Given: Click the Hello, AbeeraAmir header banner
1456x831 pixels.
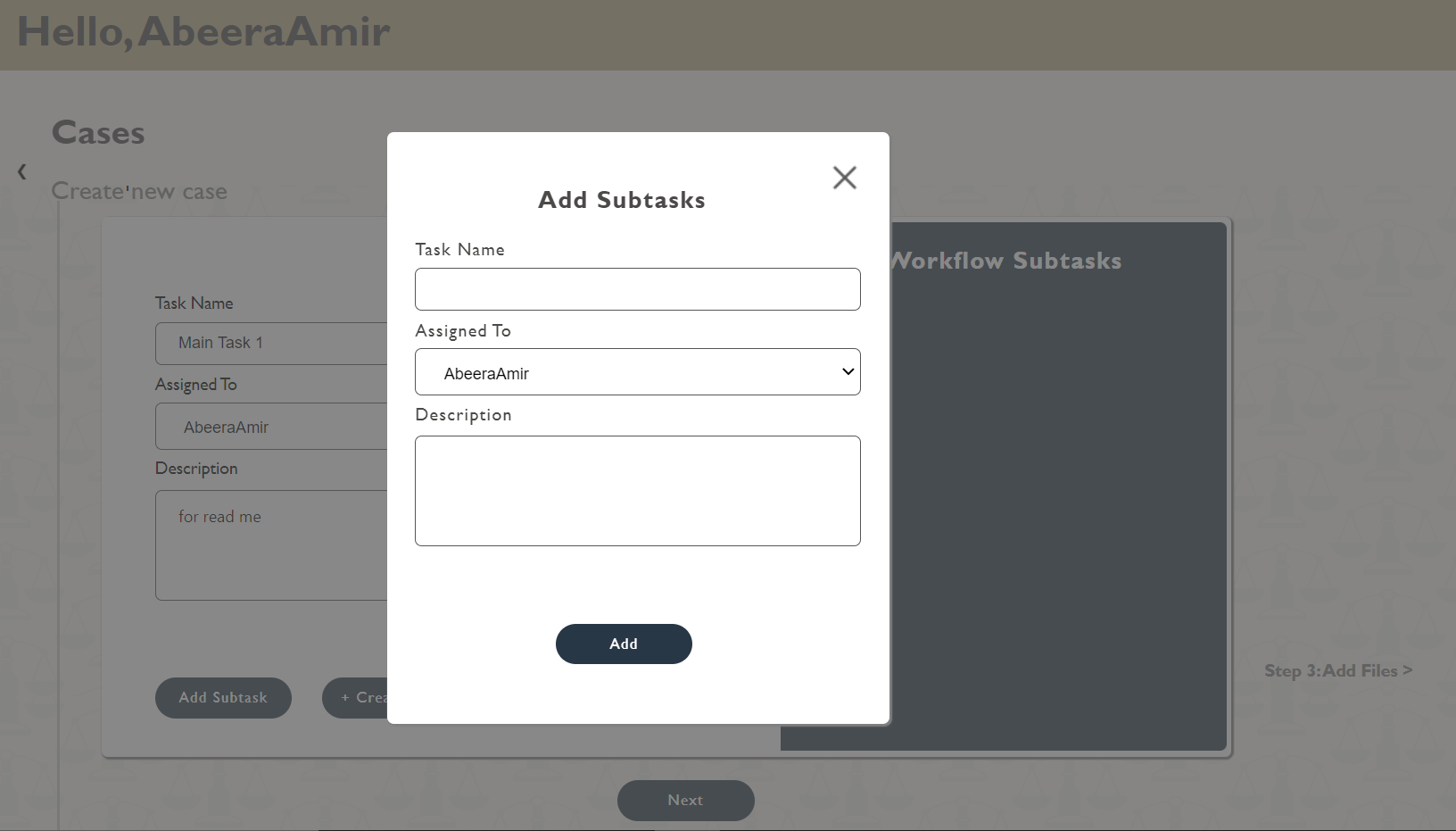Looking at the screenshot, I should click(203, 32).
